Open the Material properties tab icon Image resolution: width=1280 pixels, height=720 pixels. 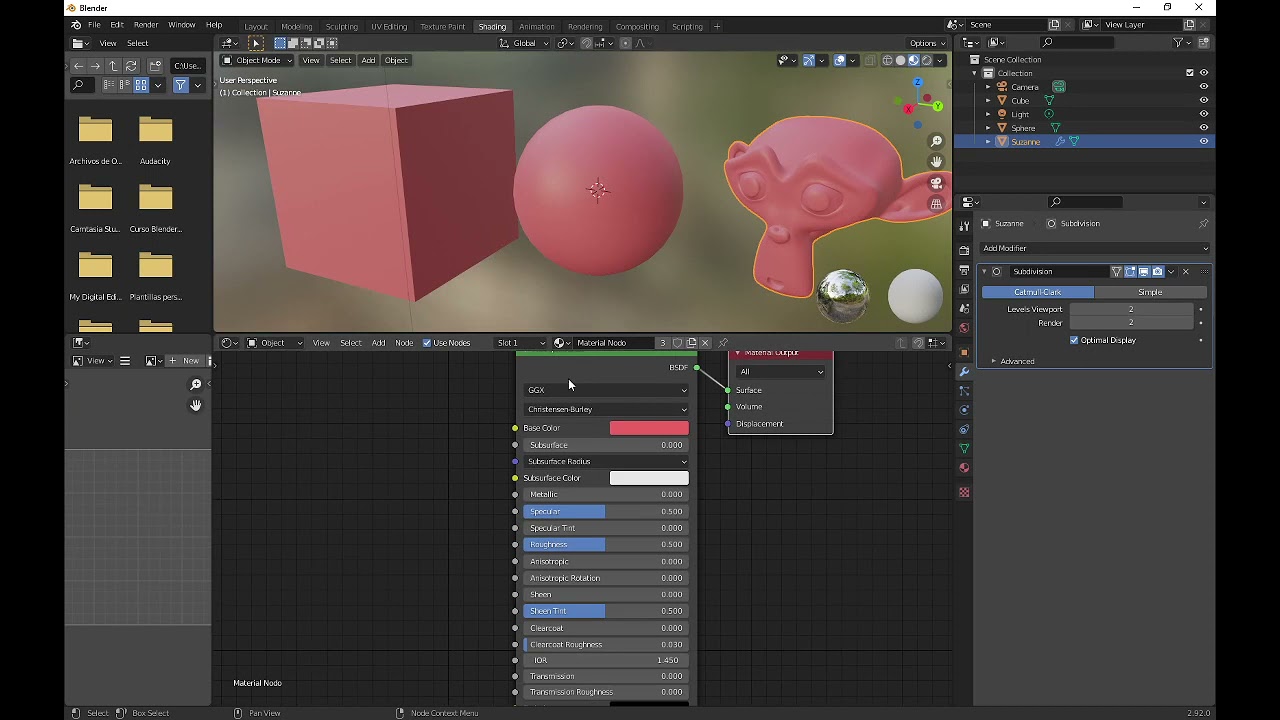point(964,468)
